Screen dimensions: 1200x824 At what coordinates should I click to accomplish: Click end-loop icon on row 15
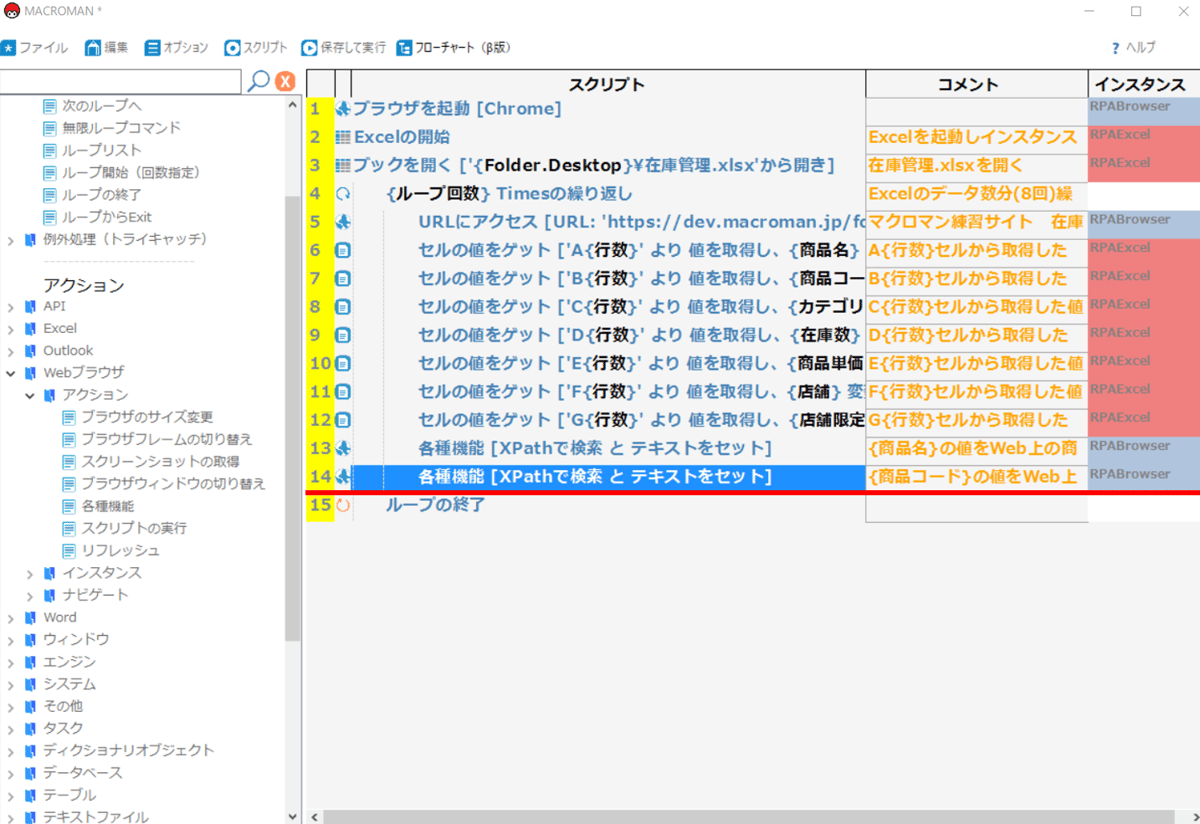tap(343, 505)
